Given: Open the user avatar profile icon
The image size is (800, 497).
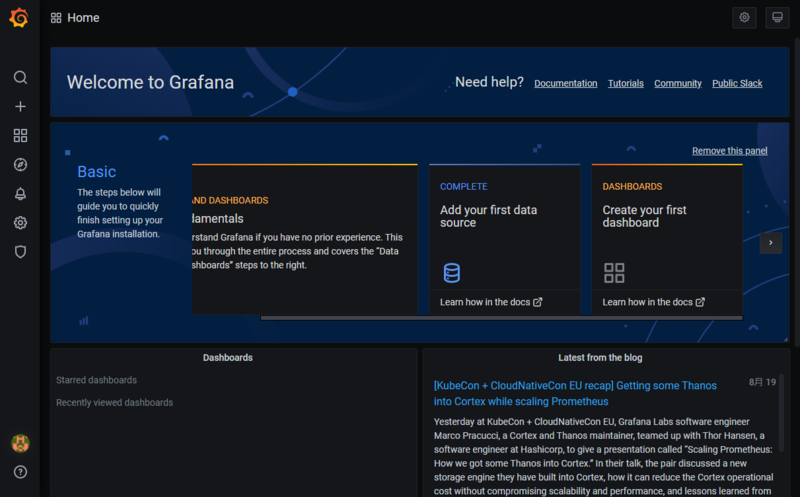Looking at the screenshot, I should point(20,443).
